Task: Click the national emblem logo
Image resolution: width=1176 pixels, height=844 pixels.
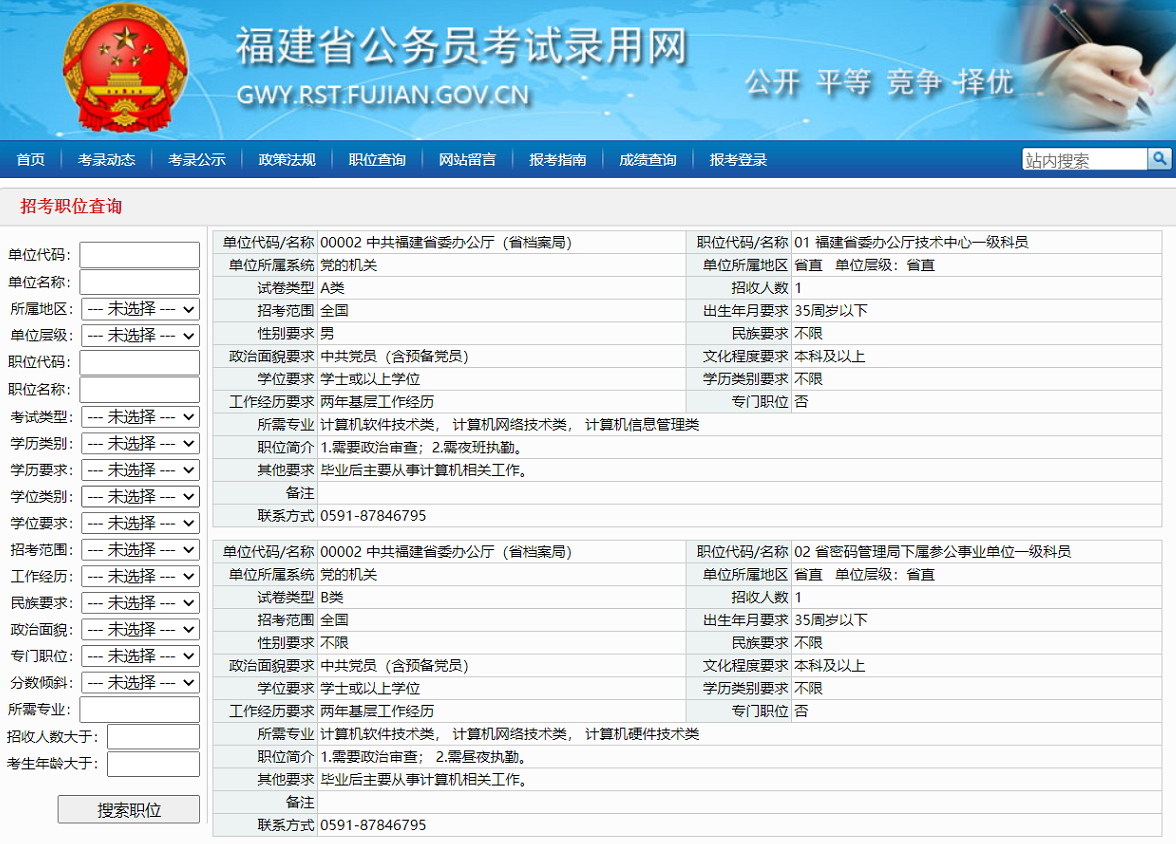Action: click(125, 70)
